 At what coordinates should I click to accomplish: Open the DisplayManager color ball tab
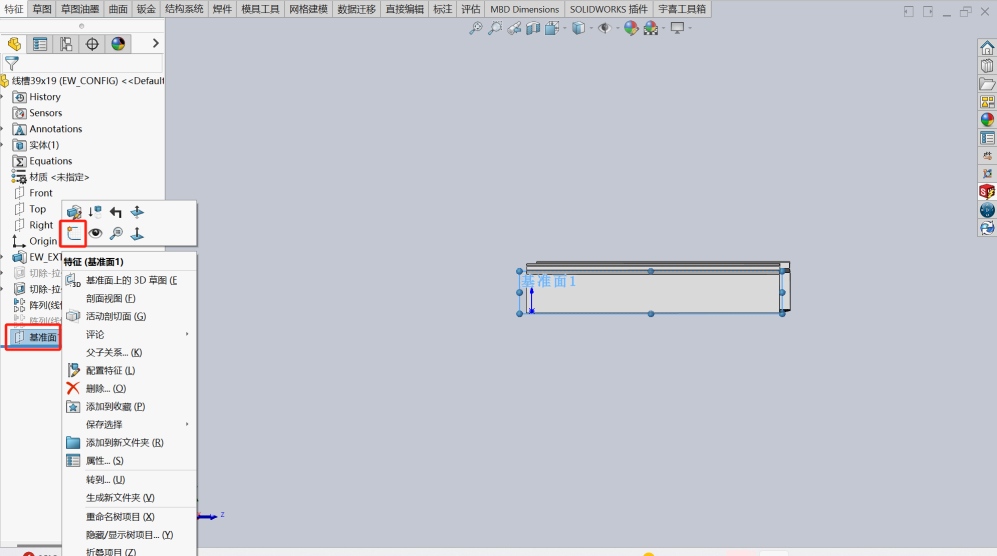click(x=118, y=44)
